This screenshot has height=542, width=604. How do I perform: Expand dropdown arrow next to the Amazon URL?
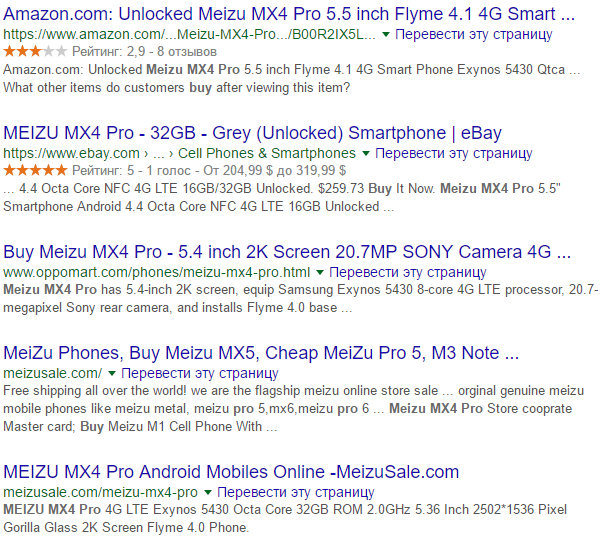[x=386, y=35]
